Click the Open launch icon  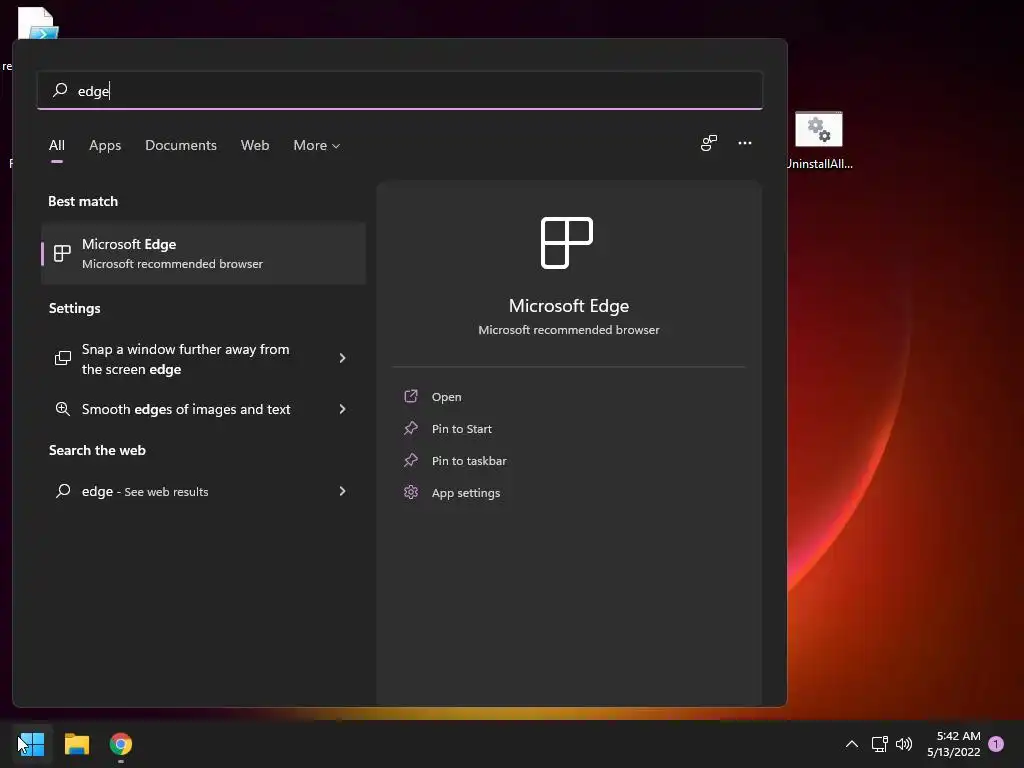(411, 396)
